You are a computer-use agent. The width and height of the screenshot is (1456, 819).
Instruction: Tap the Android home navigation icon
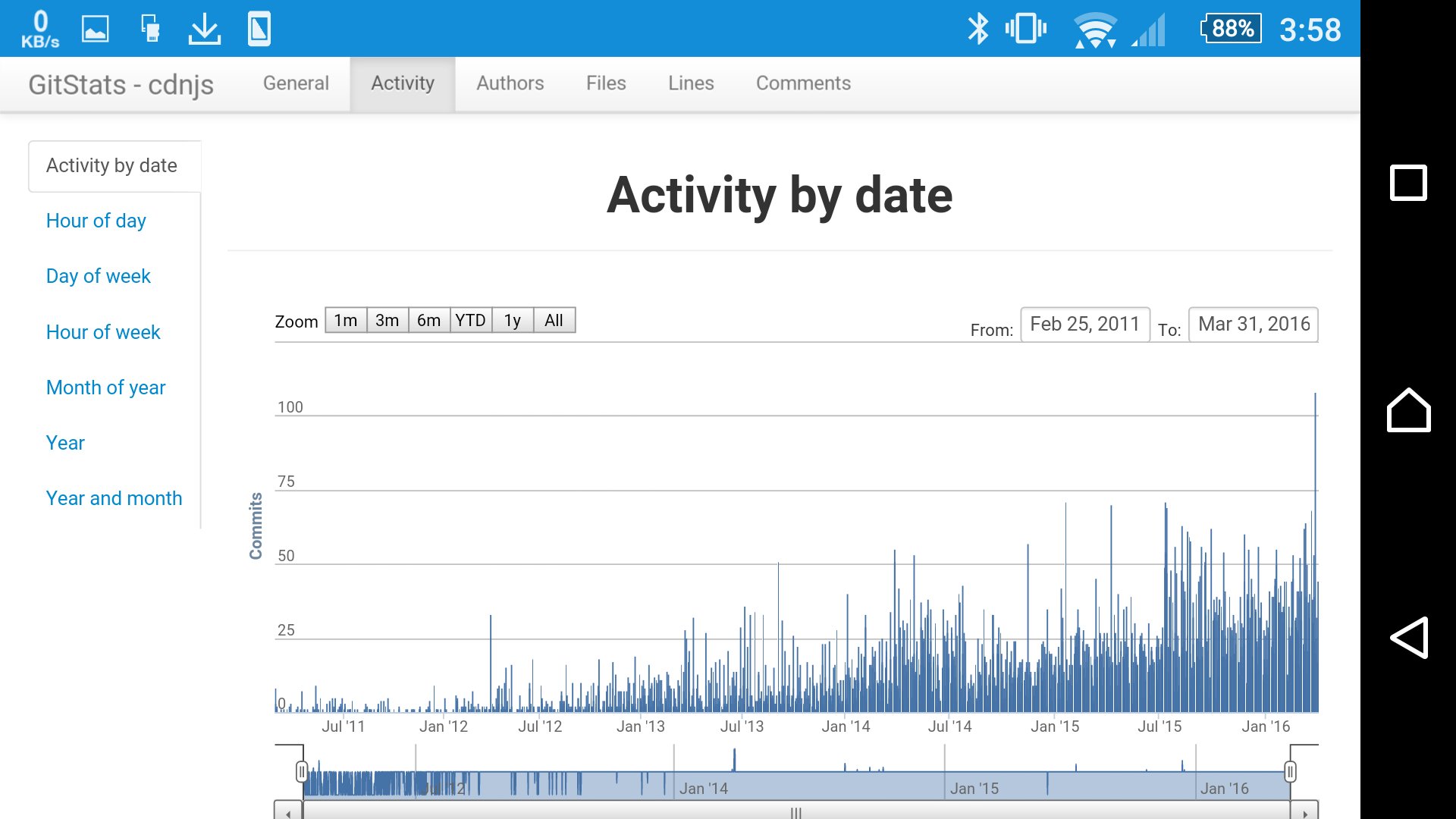[1409, 410]
